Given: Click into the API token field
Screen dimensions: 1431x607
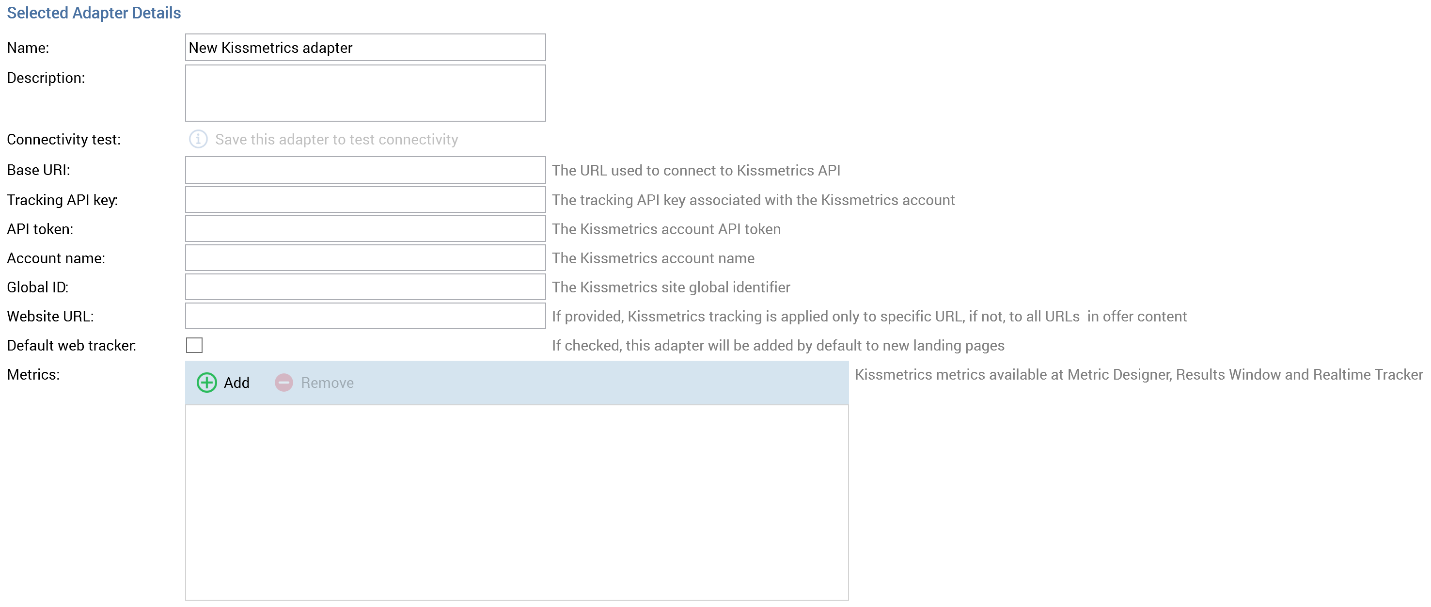Looking at the screenshot, I should (x=365, y=228).
